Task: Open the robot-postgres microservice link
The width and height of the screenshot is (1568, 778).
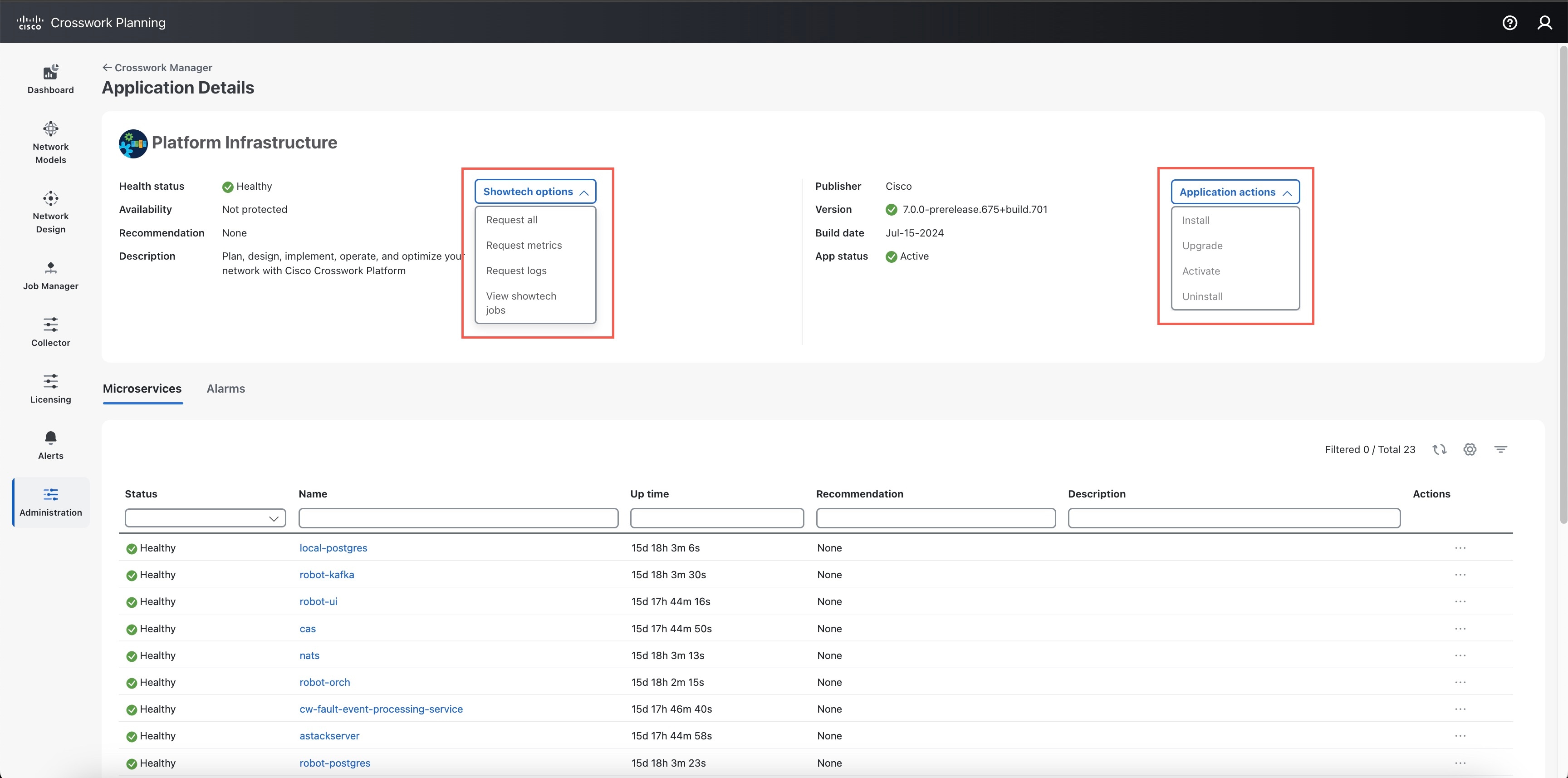Action: 335,763
